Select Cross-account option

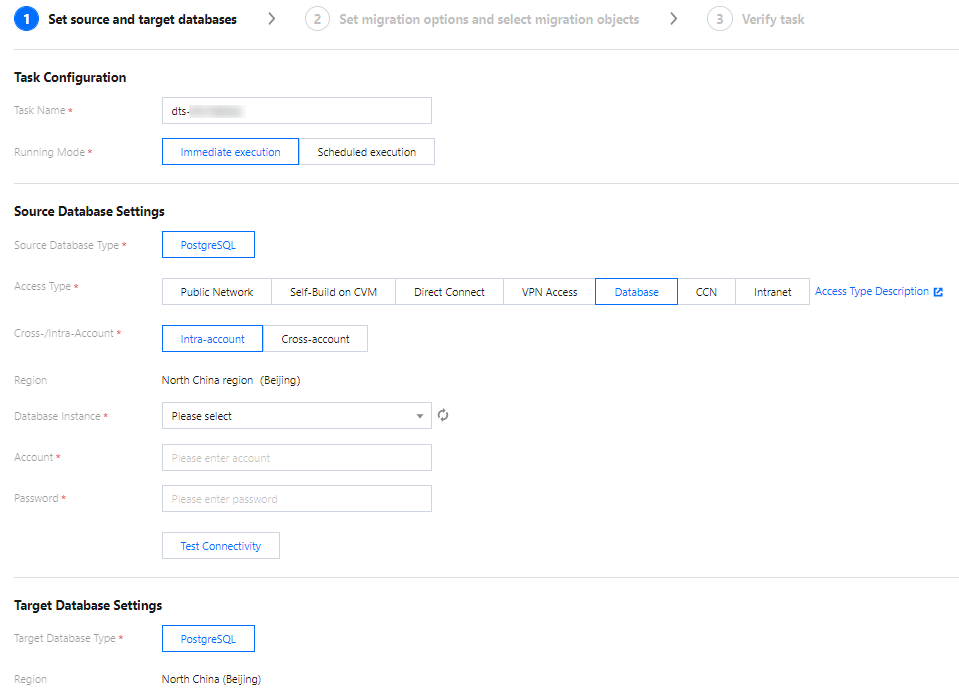315,339
